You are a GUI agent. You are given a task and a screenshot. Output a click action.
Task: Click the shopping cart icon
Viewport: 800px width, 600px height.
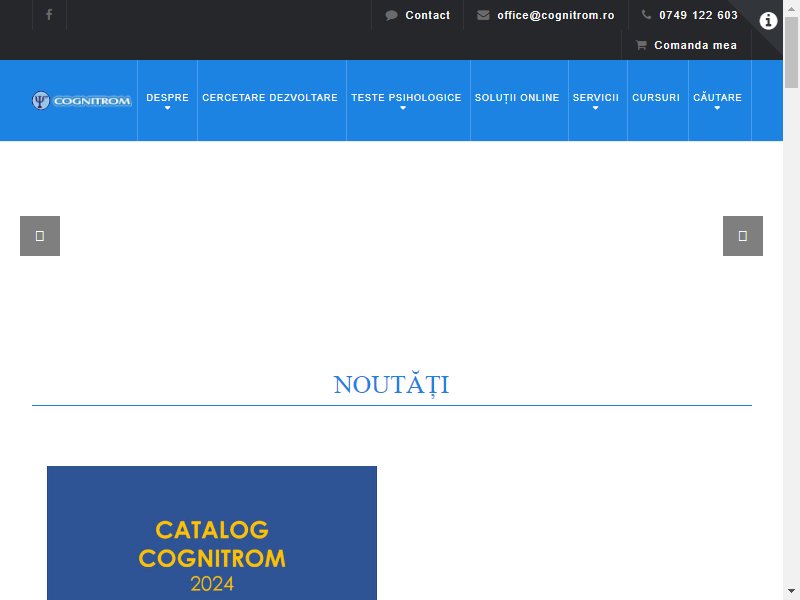(x=641, y=45)
